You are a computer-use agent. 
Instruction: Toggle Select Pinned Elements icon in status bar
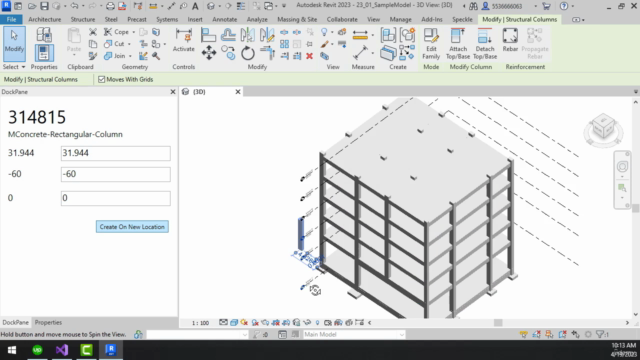point(549,334)
